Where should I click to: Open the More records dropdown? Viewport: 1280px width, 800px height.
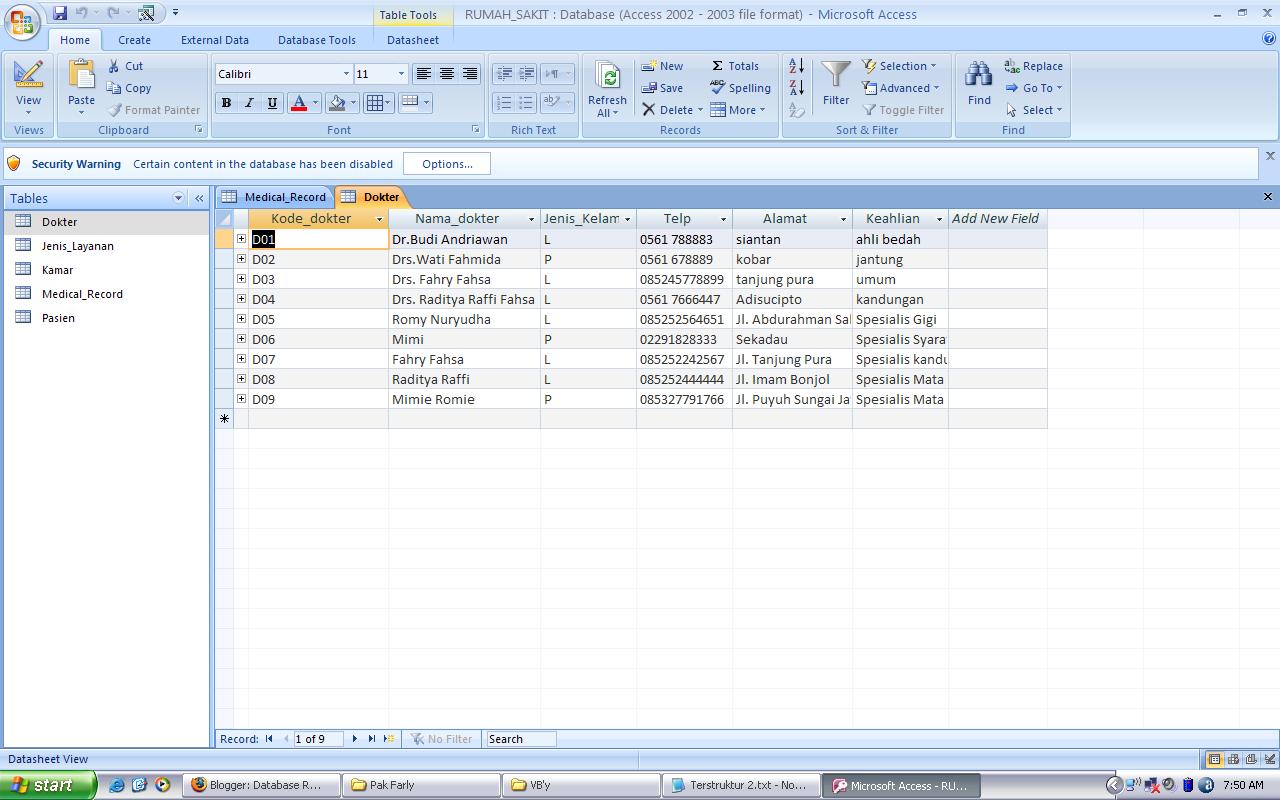point(738,110)
